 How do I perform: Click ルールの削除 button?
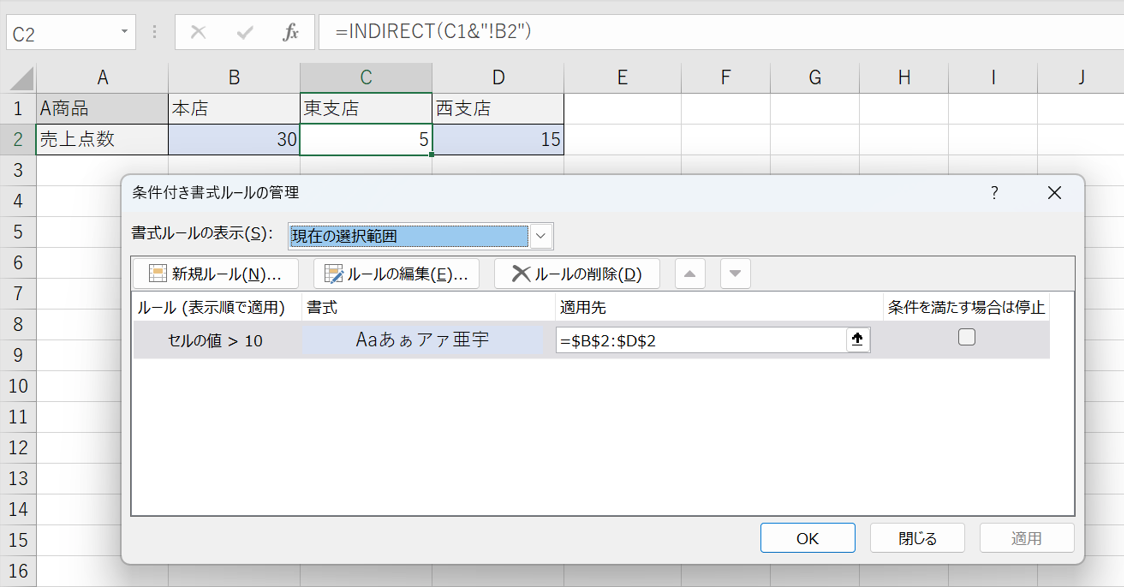click(x=577, y=274)
